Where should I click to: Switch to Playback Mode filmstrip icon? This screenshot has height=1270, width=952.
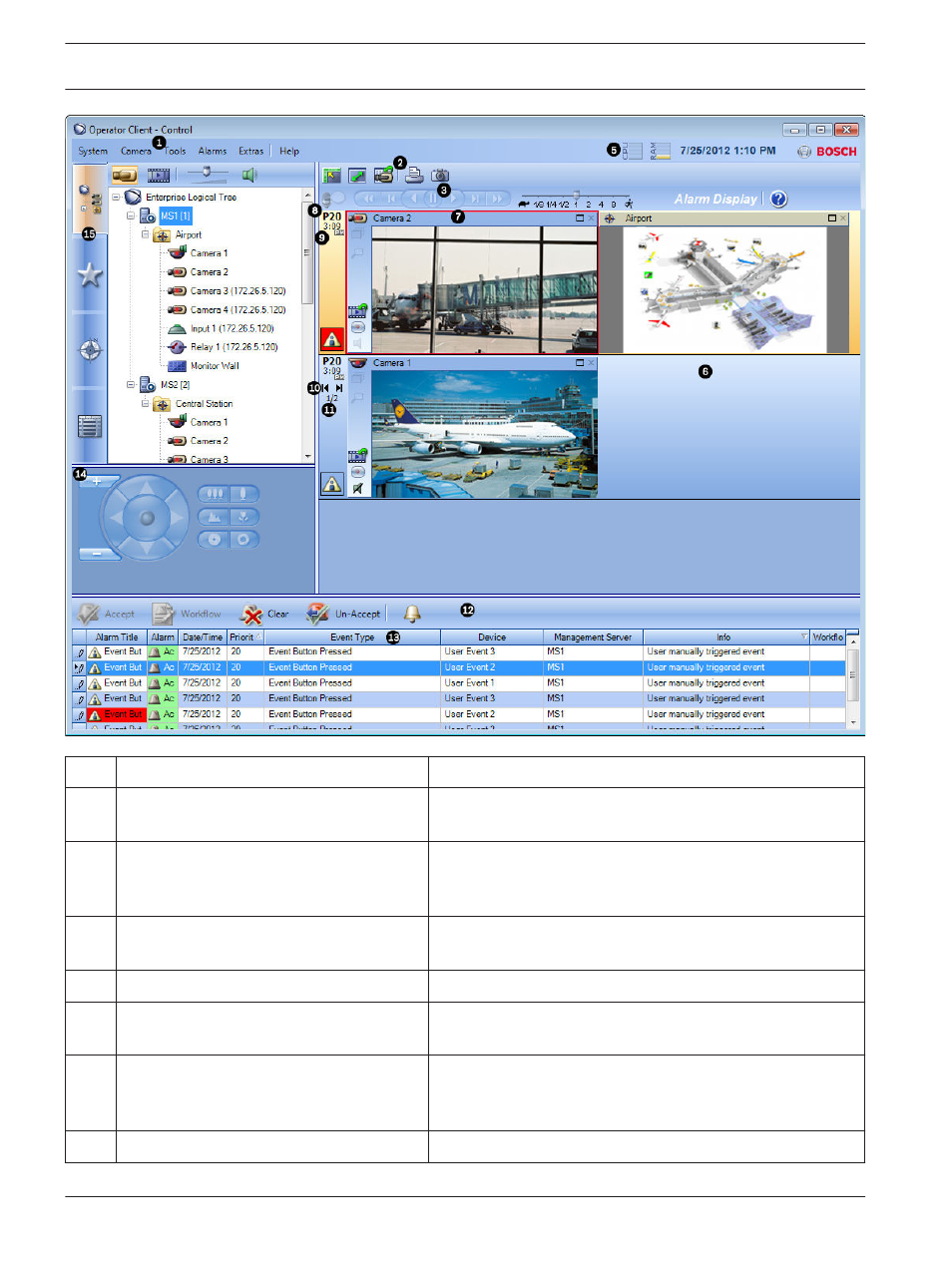158,176
